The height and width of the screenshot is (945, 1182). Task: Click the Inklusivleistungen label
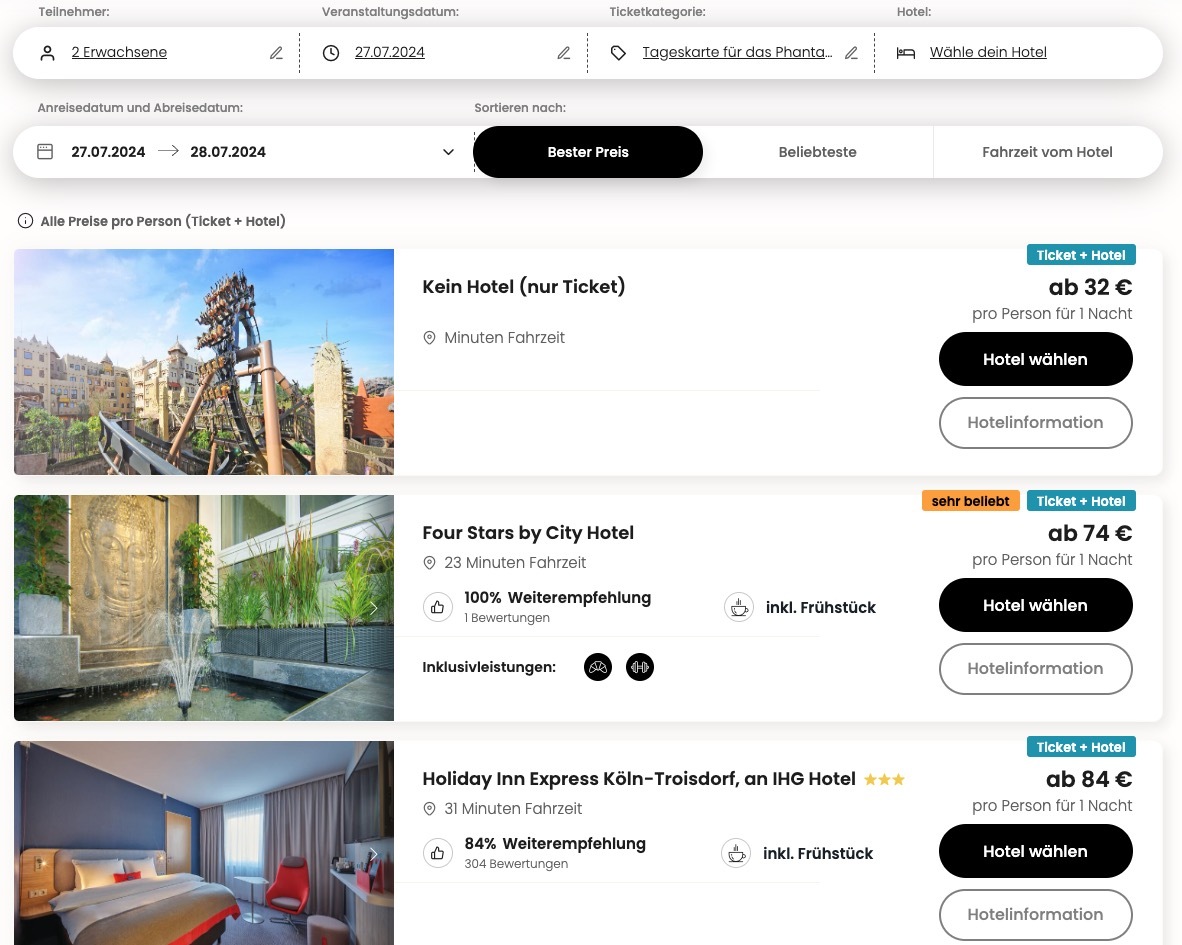click(x=488, y=667)
